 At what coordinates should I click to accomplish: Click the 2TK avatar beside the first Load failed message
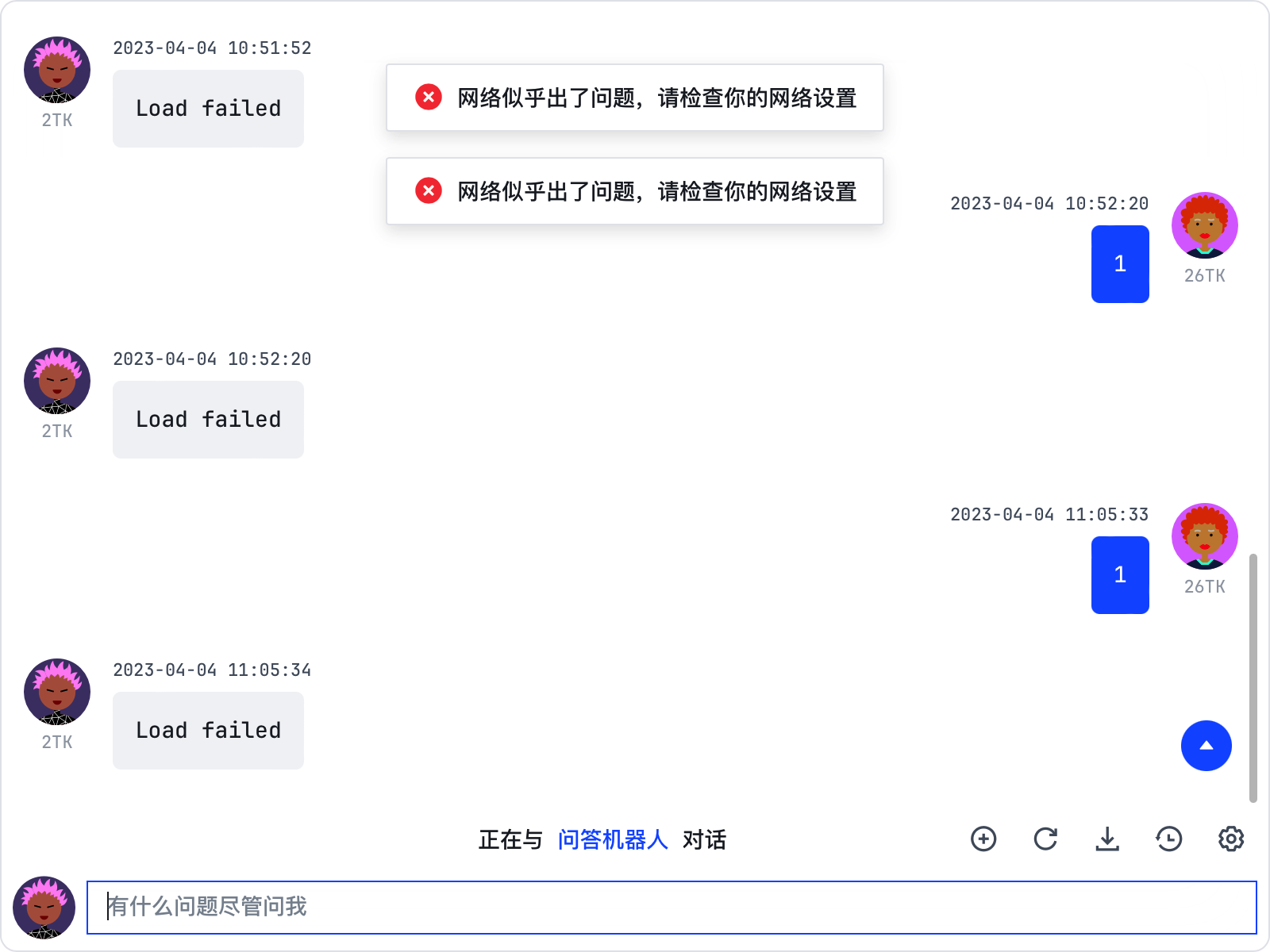(56, 68)
